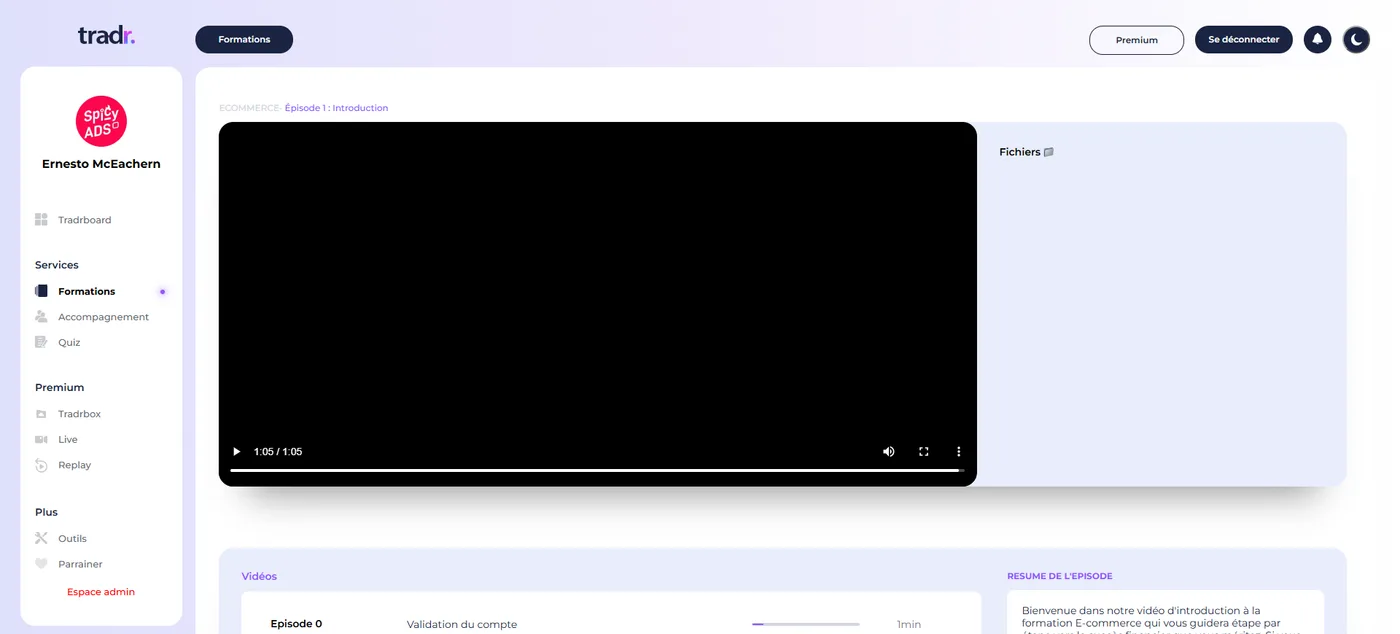Toggle dark mode with the moon icon
Viewport: 1400px width, 634px height.
point(1356,40)
